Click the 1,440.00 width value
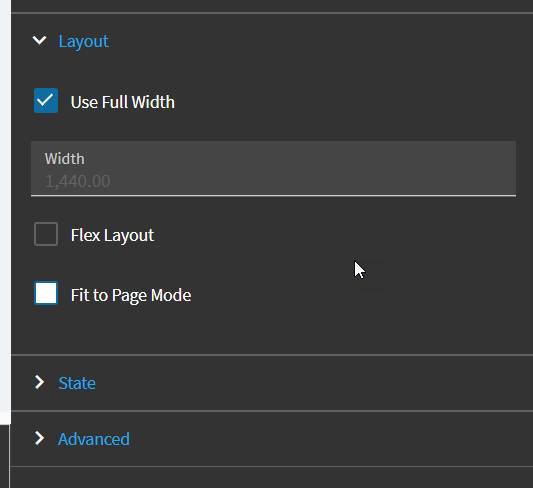This screenshot has height=488, width=533. coord(78,181)
